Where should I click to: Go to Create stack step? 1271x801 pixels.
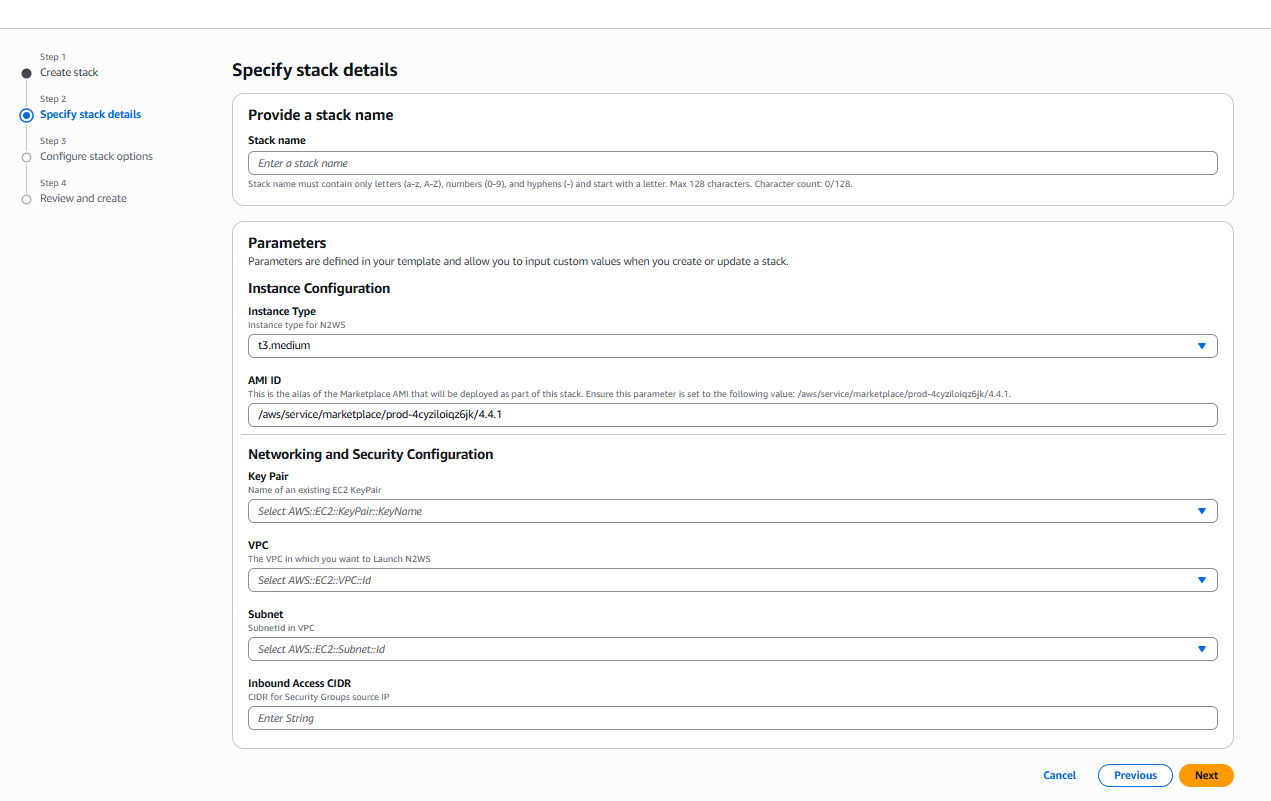69,73
